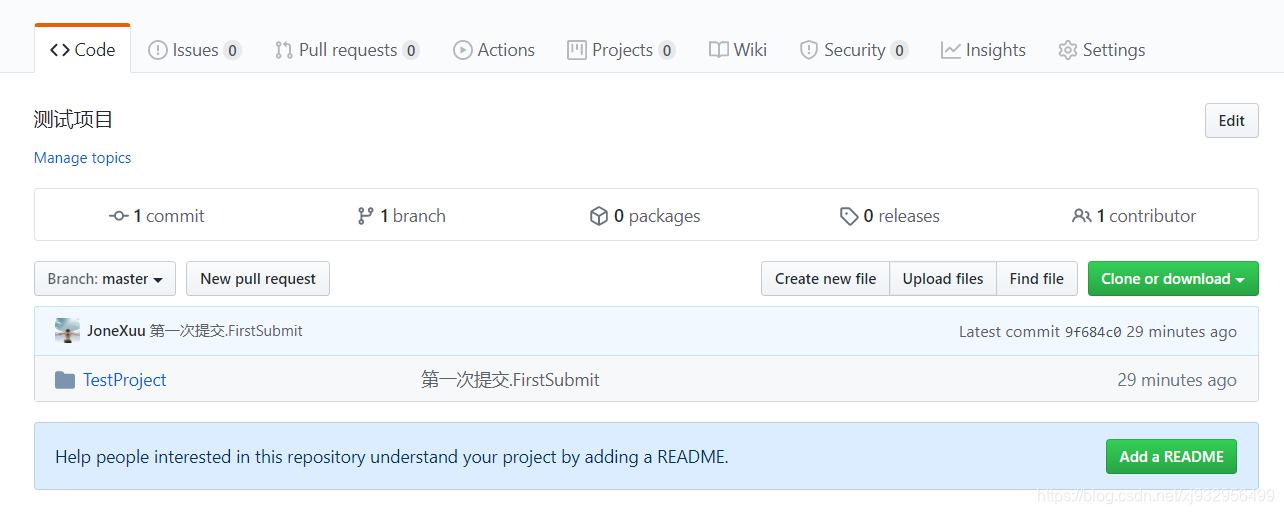Screen dimensions: 1284x514
Task: Click the Find file button
Action: (1037, 279)
